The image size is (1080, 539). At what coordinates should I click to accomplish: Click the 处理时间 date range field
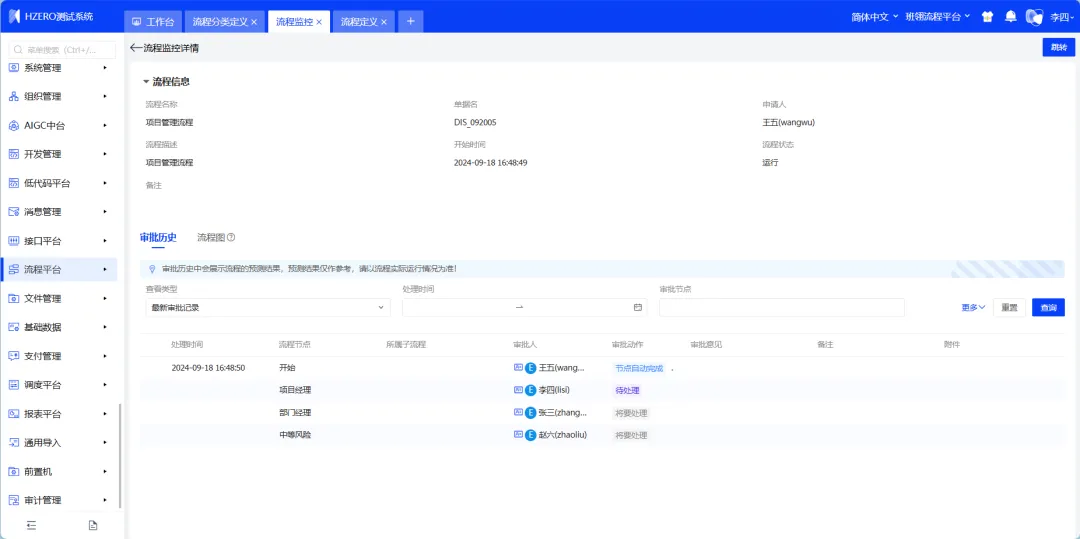[525, 307]
